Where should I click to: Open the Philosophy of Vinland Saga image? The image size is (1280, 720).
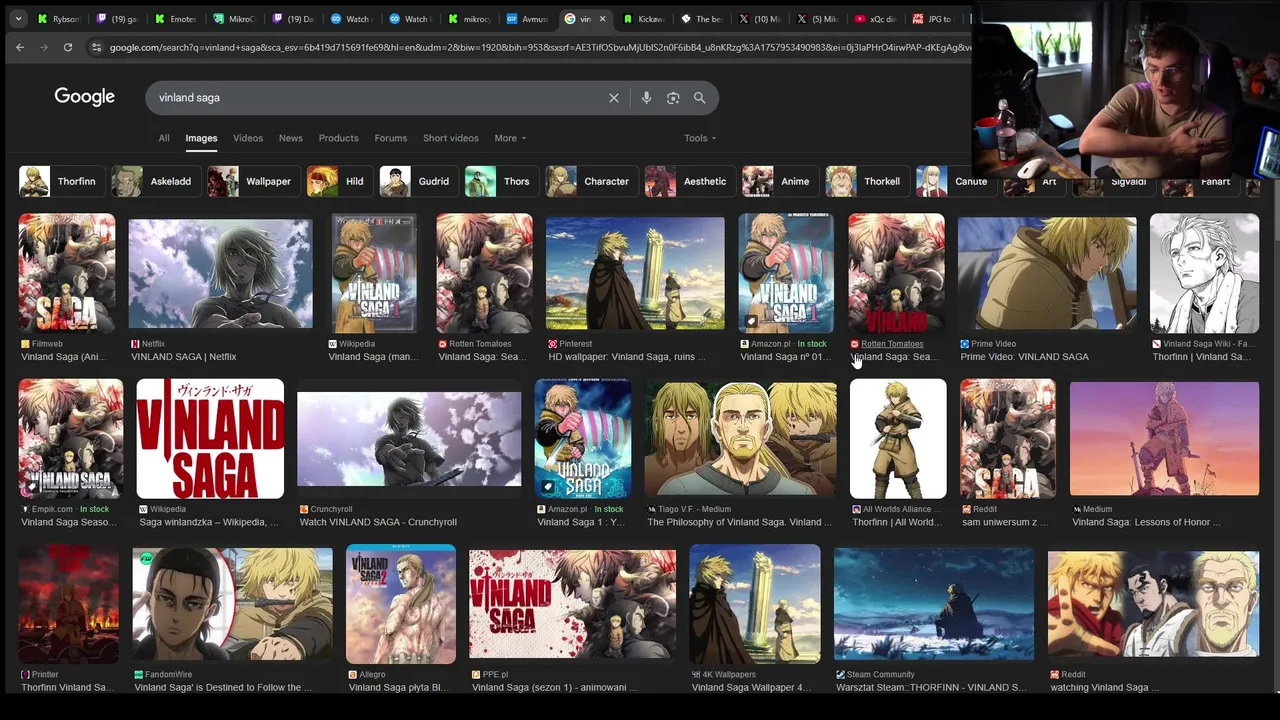pyautogui.click(x=740, y=439)
